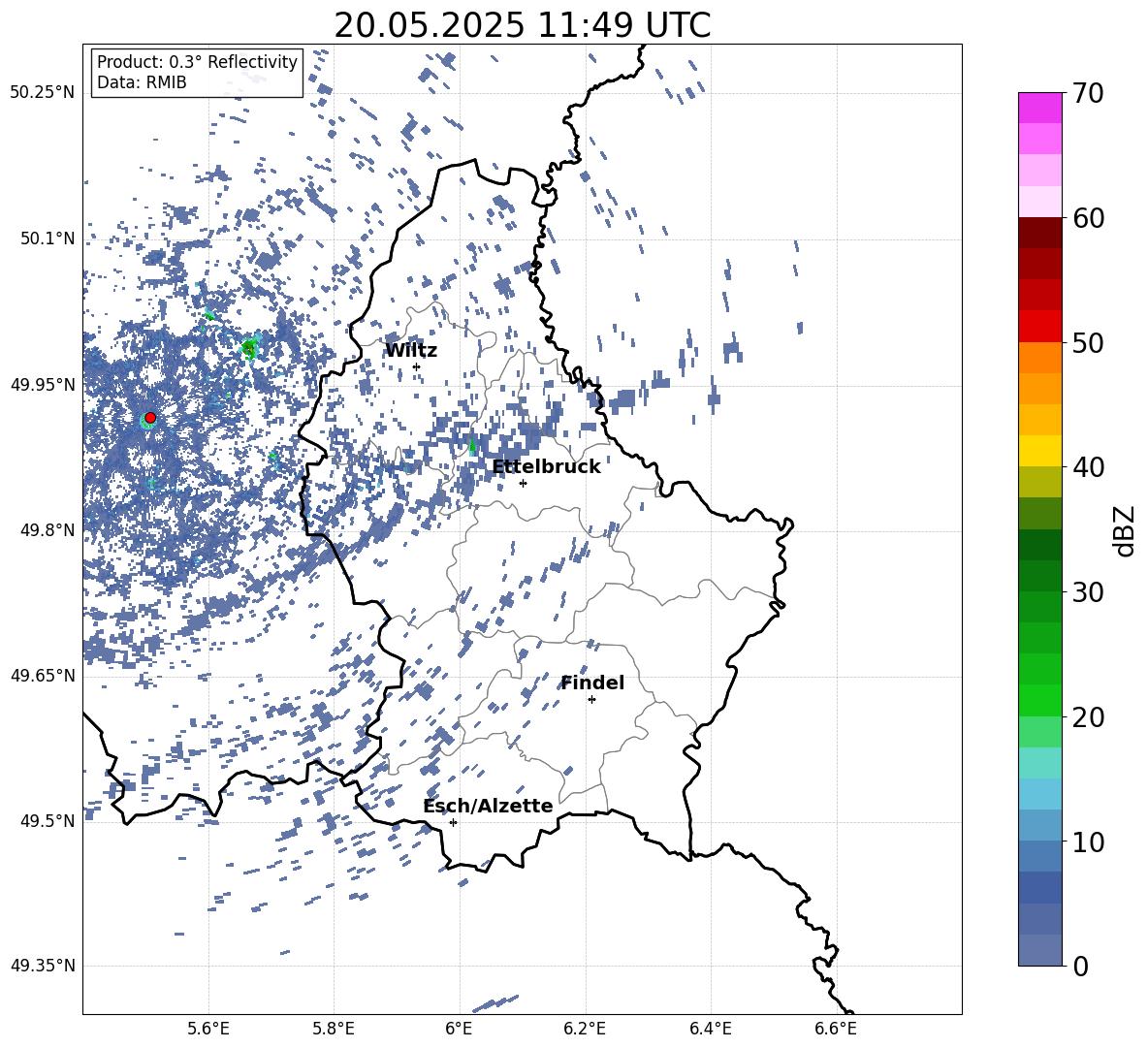Click the Ettelbruck station cross marker
This screenshot has height=1048, width=1148.
pos(523,483)
